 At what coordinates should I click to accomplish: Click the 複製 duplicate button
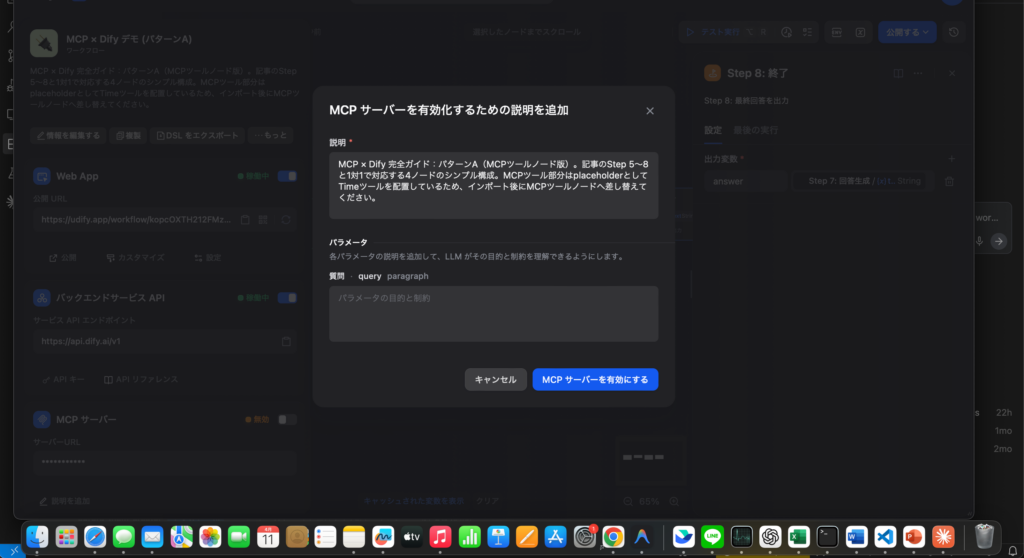tap(128, 135)
